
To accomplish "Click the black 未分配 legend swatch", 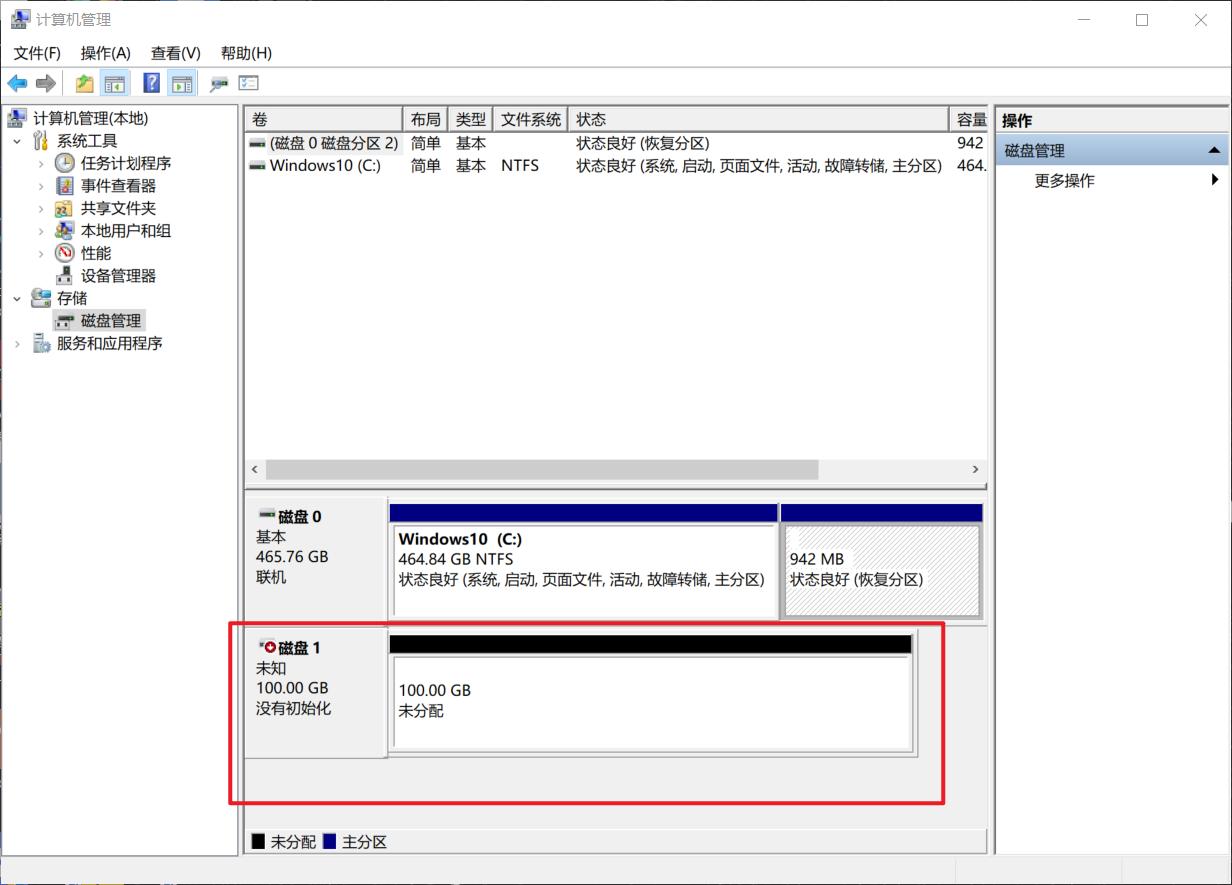I will click(x=259, y=842).
